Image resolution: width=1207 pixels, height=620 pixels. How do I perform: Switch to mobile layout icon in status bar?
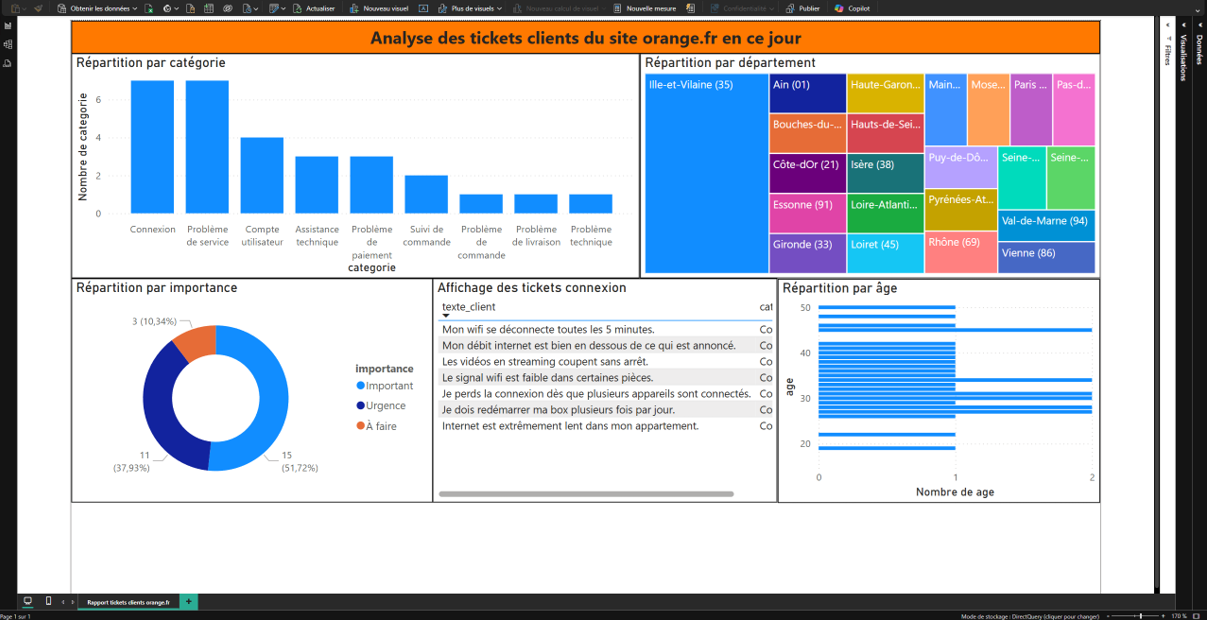[48, 601]
